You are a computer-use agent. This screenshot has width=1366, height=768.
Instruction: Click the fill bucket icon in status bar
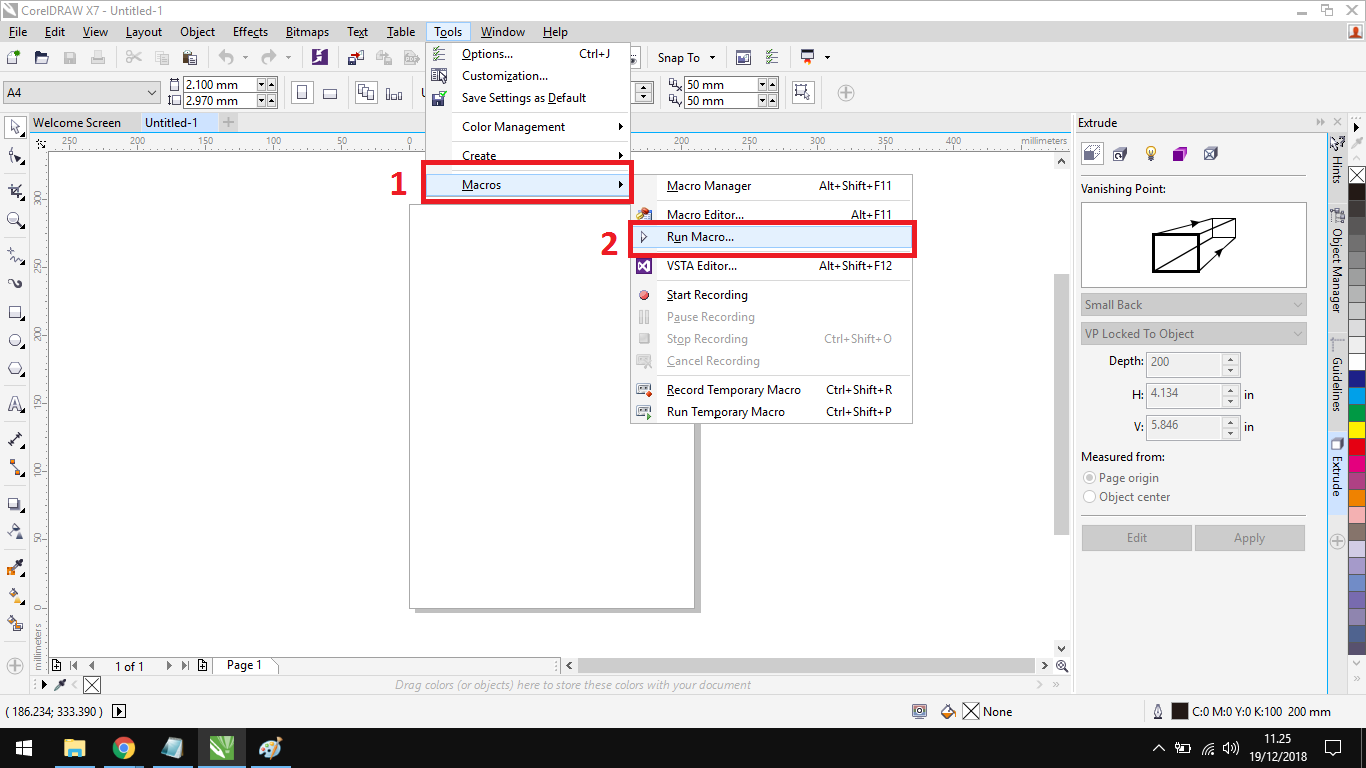tap(949, 712)
